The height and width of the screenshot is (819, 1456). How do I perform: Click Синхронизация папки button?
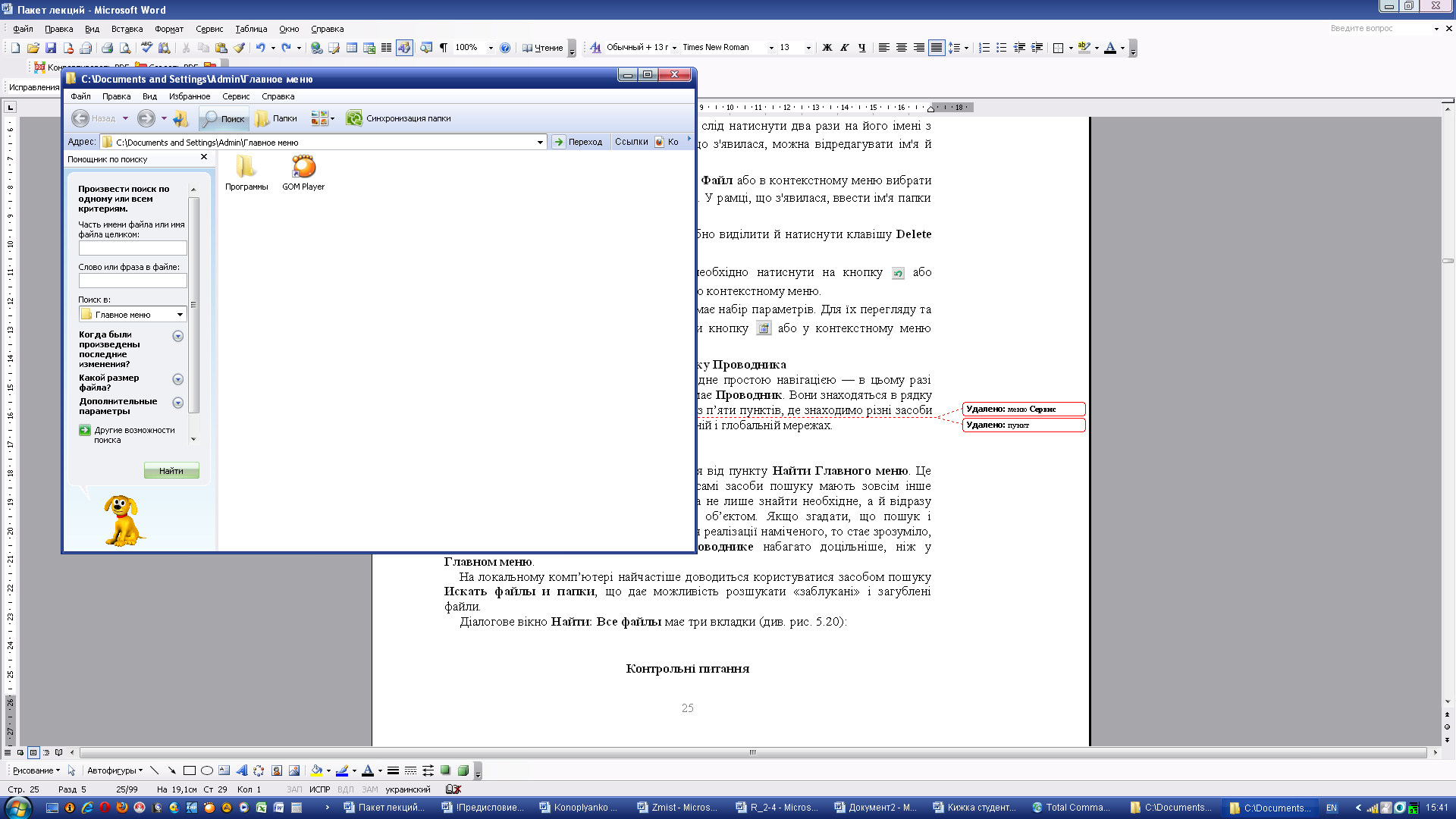(x=399, y=118)
